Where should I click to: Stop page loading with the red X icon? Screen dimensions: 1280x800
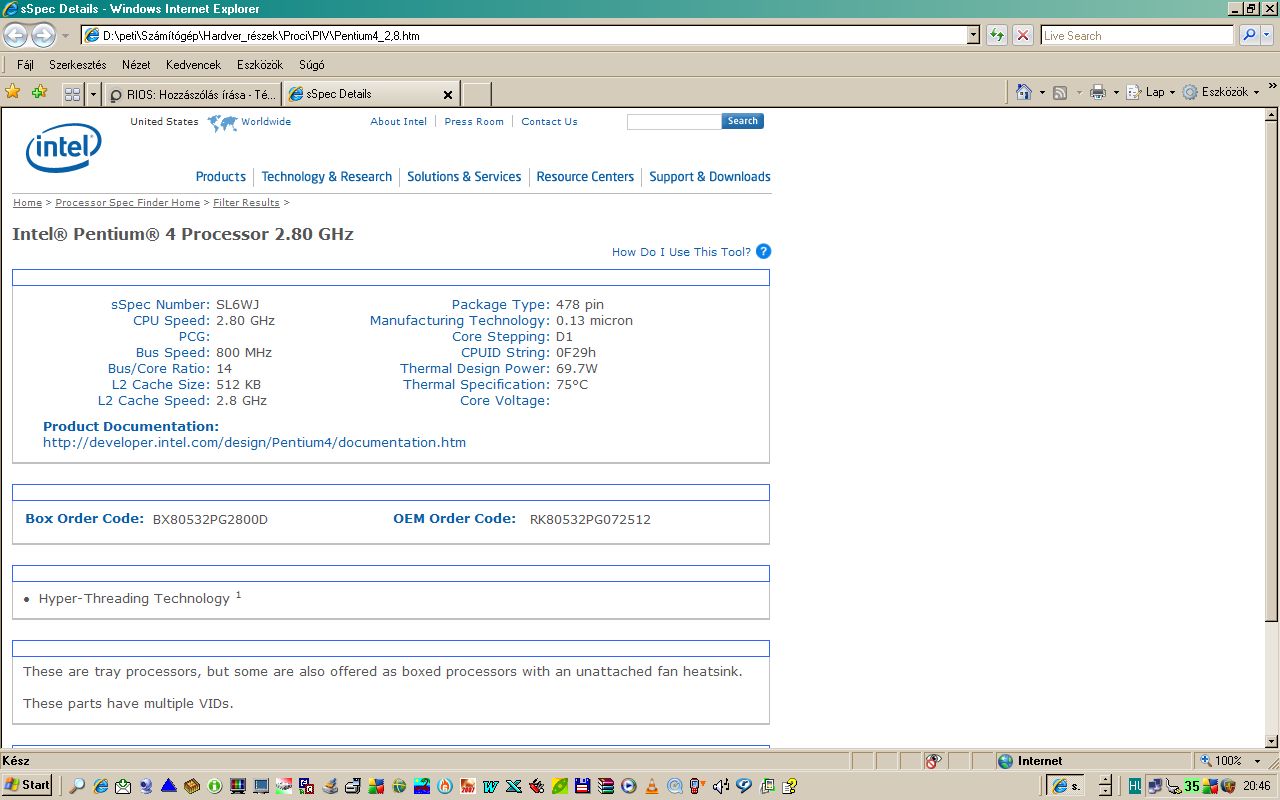pyautogui.click(x=1023, y=36)
